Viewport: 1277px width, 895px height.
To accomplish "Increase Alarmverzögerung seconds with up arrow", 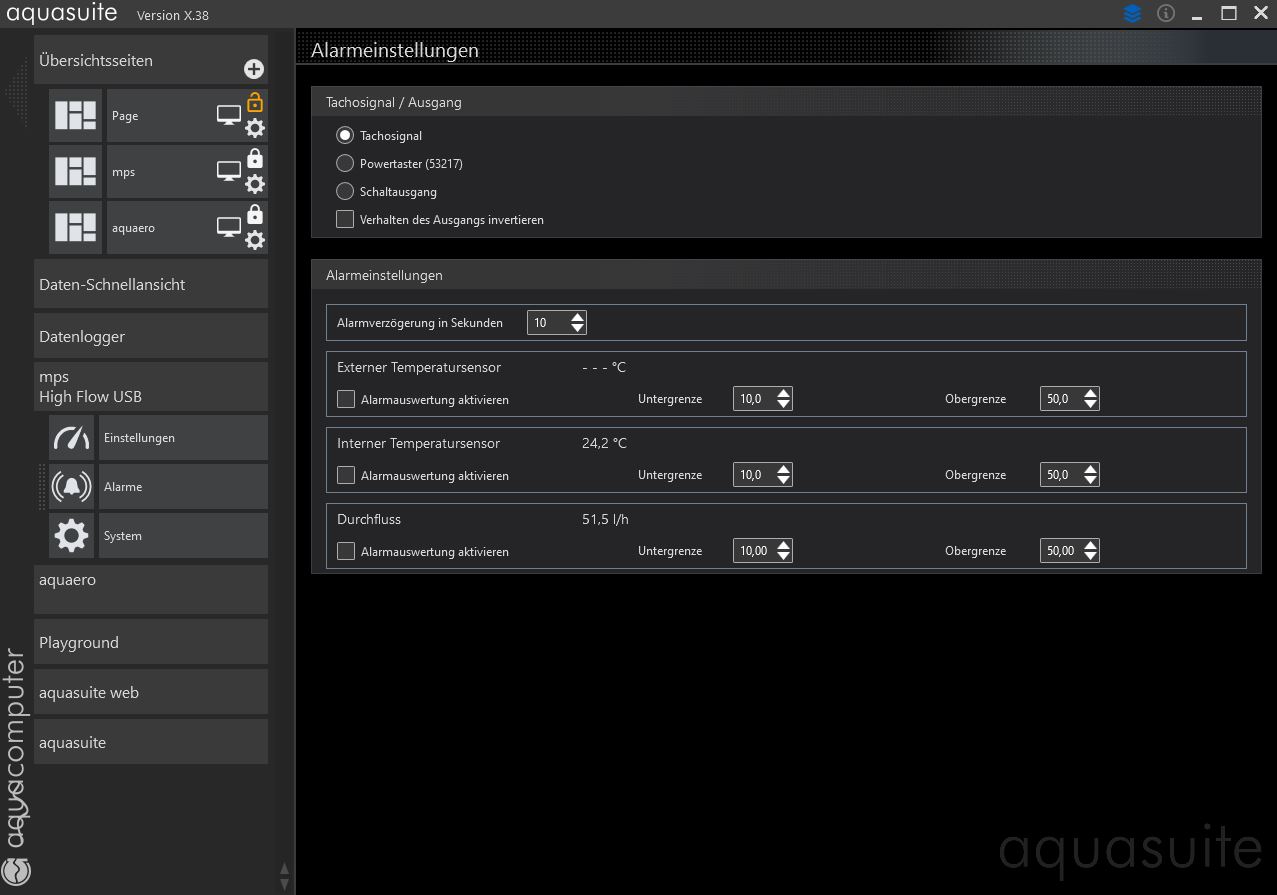I will point(577,317).
